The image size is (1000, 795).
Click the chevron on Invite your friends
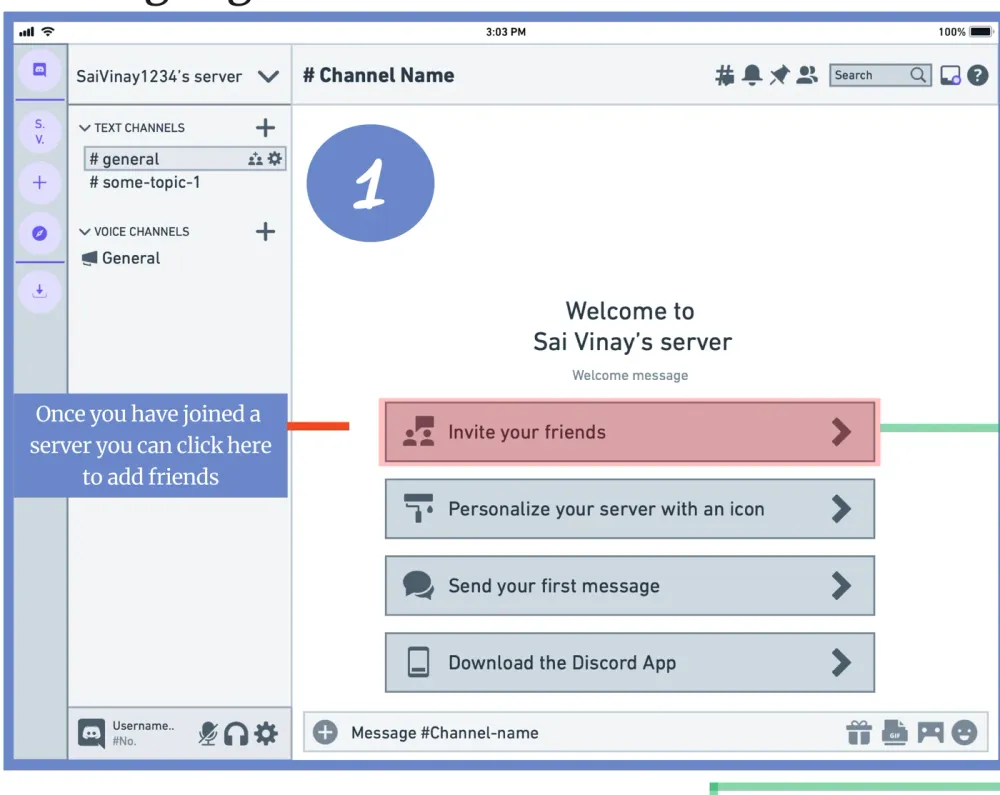point(841,432)
